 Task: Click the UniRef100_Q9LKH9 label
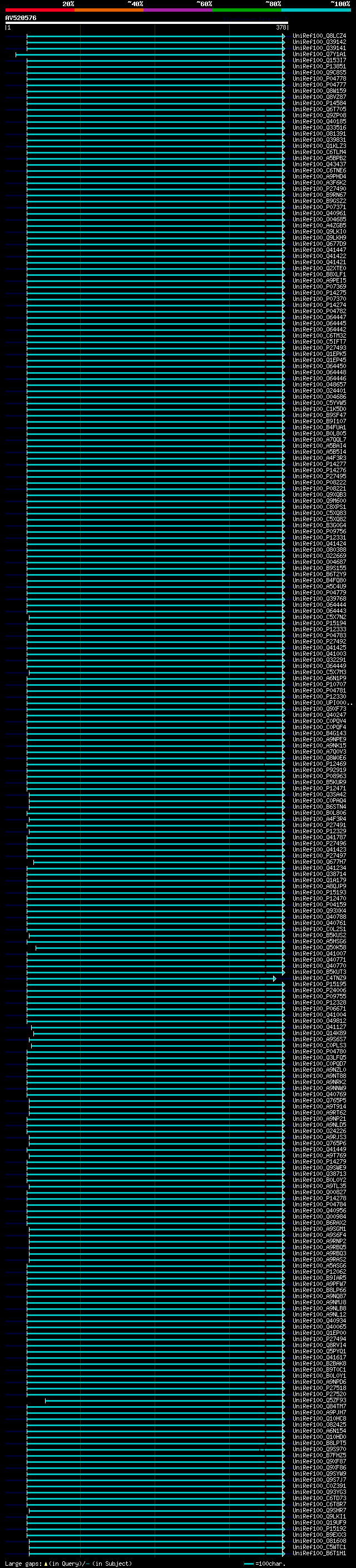point(319,238)
